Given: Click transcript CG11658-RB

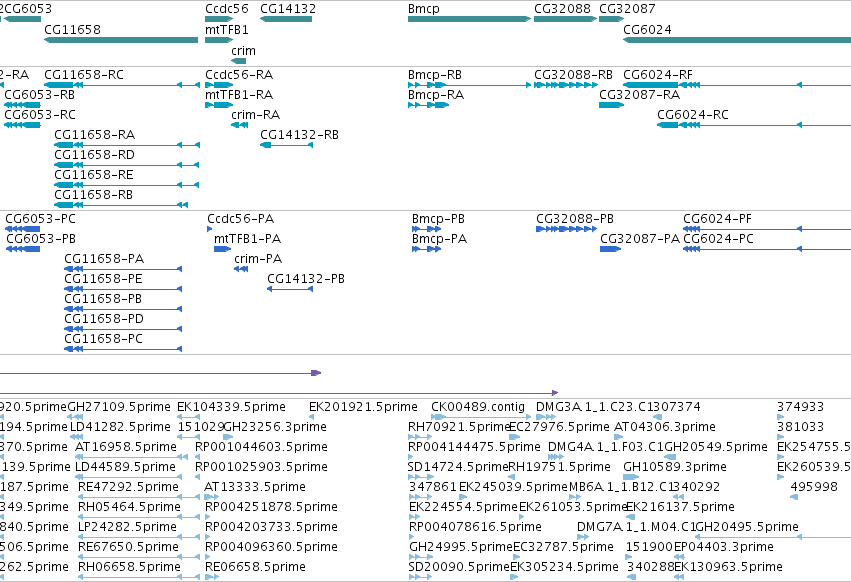Looking at the screenshot, I should coord(93,194).
